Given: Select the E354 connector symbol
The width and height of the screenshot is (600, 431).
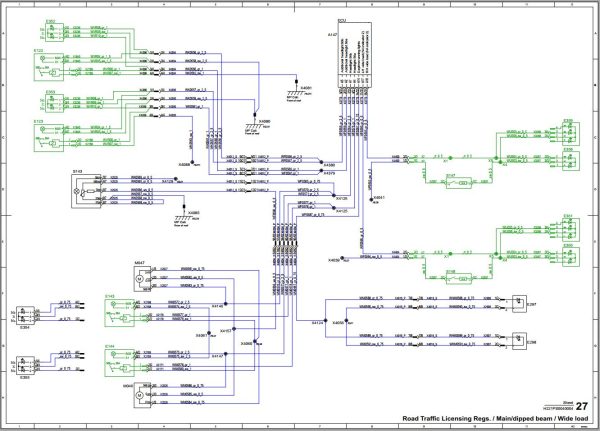Looking at the screenshot, I should [26, 315].
